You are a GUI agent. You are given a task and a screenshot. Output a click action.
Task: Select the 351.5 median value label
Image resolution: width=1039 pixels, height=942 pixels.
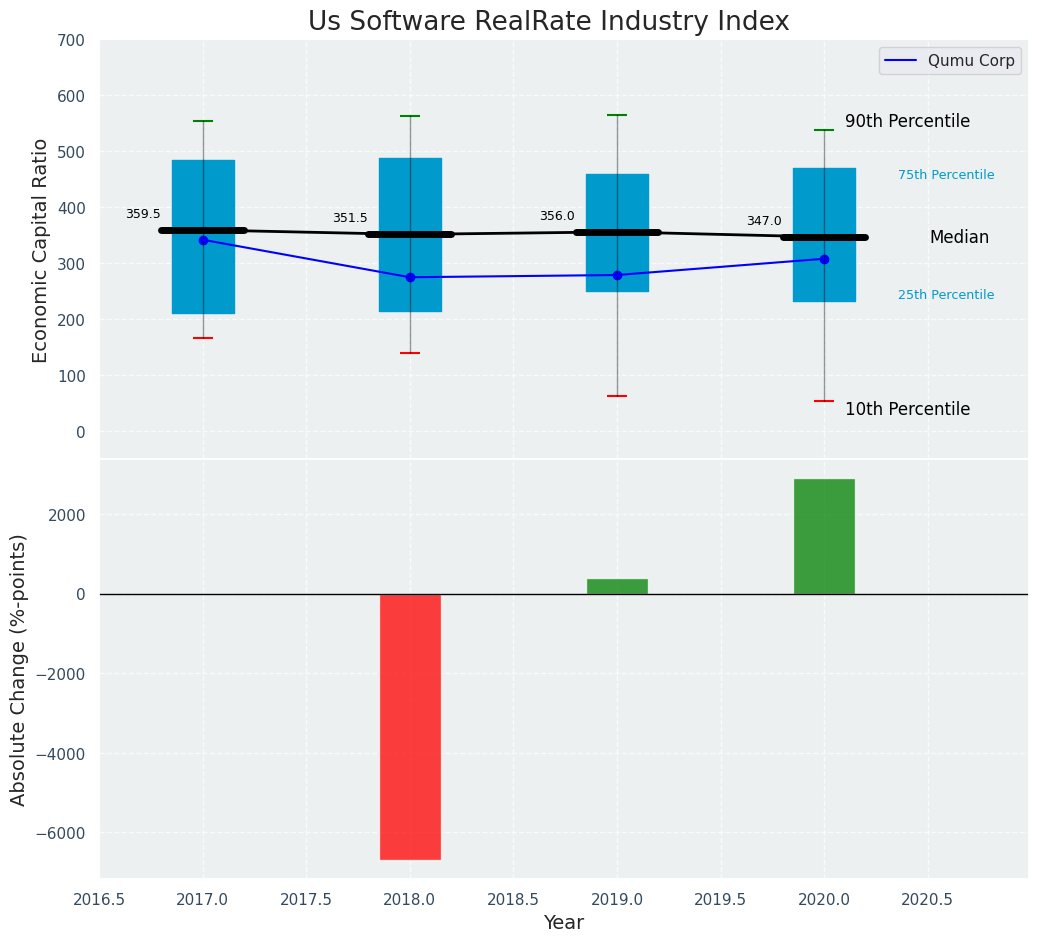click(x=350, y=219)
